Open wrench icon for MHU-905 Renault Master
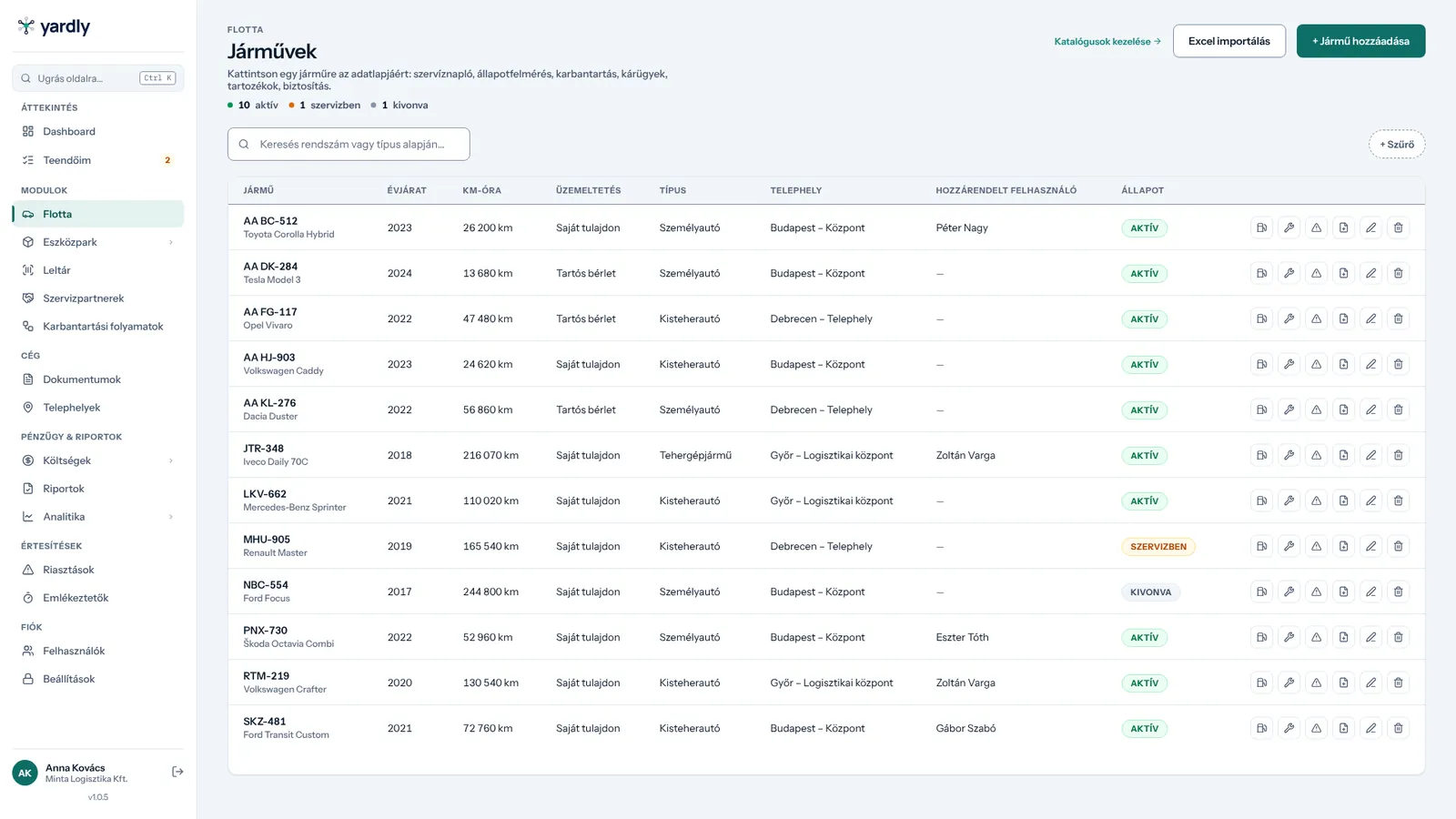 pos(1289,546)
